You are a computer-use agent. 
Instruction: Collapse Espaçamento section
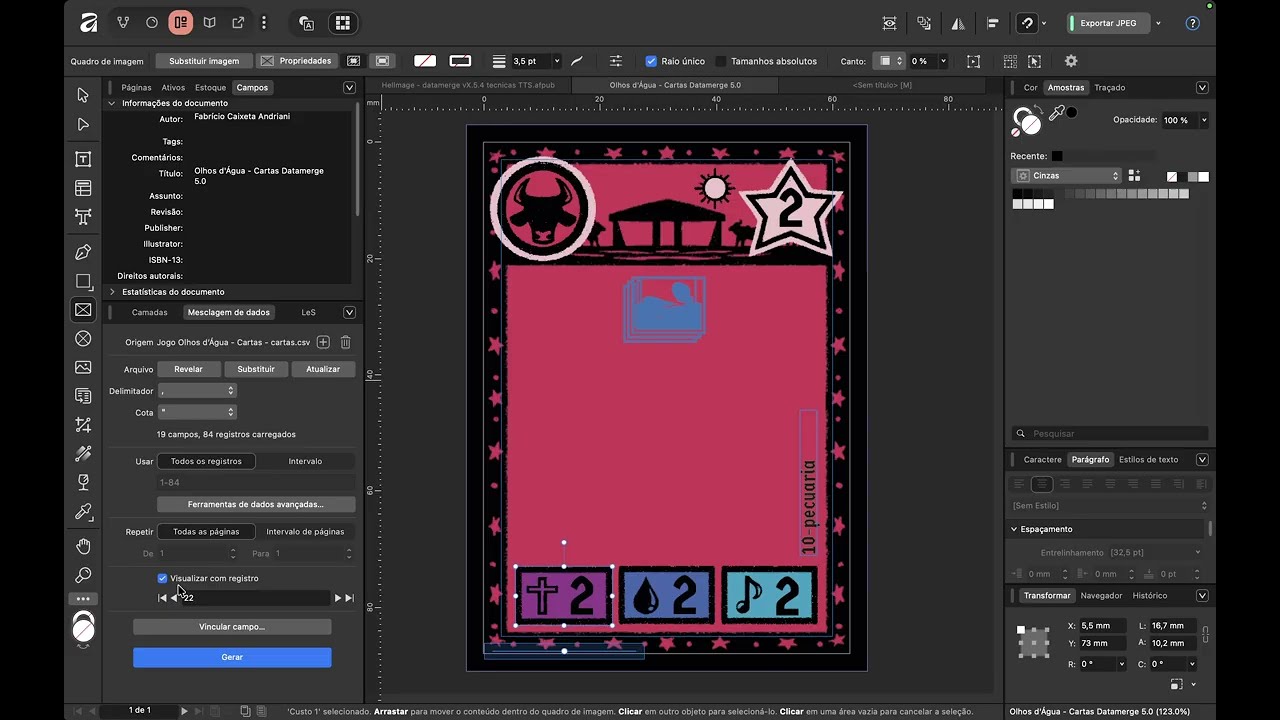tap(1014, 529)
